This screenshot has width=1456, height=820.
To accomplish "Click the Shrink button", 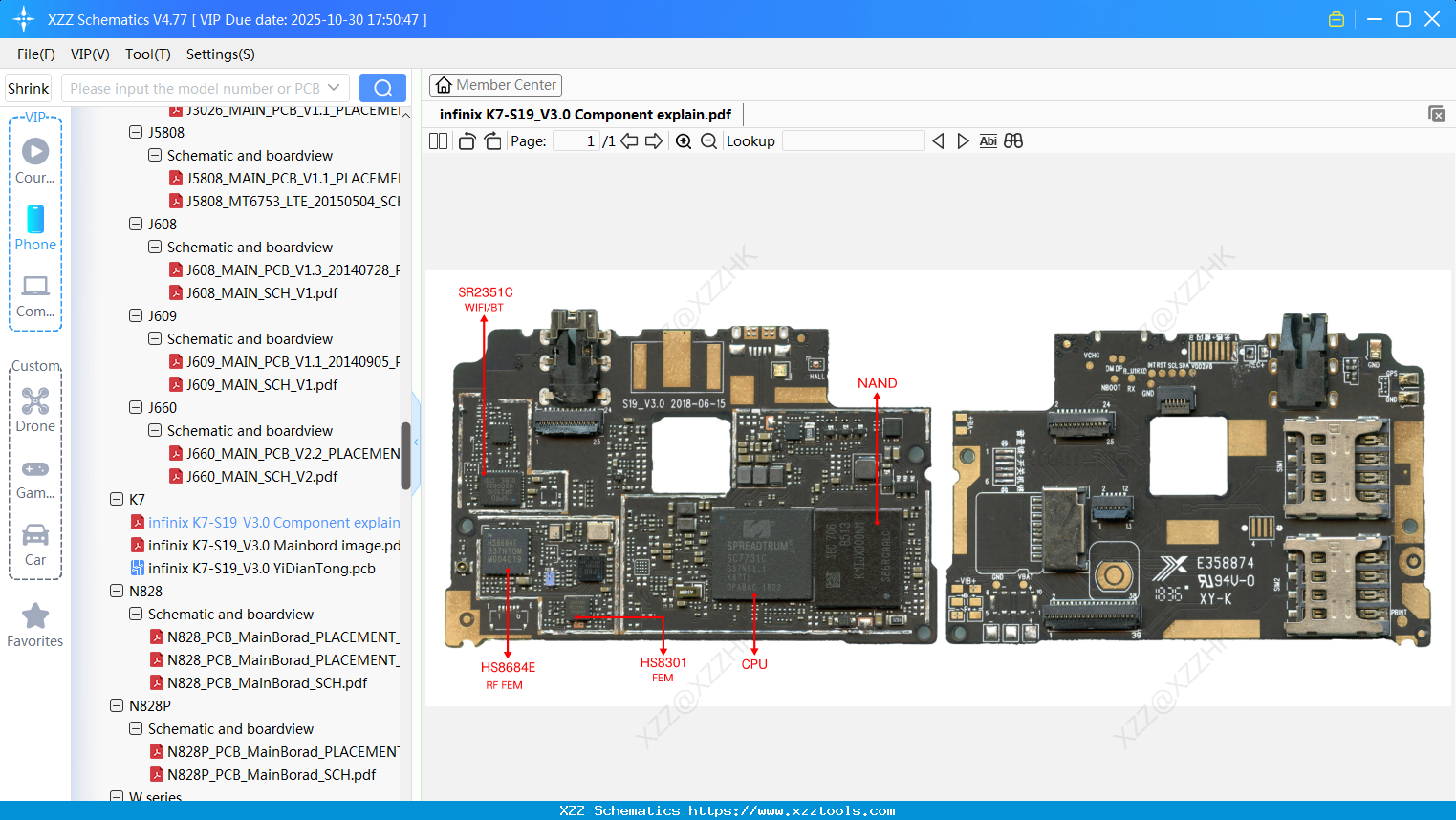I will (x=28, y=87).
